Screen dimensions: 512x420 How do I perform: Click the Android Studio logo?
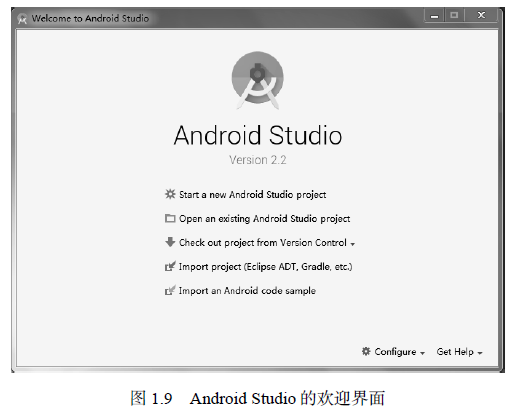pyautogui.click(x=258, y=80)
